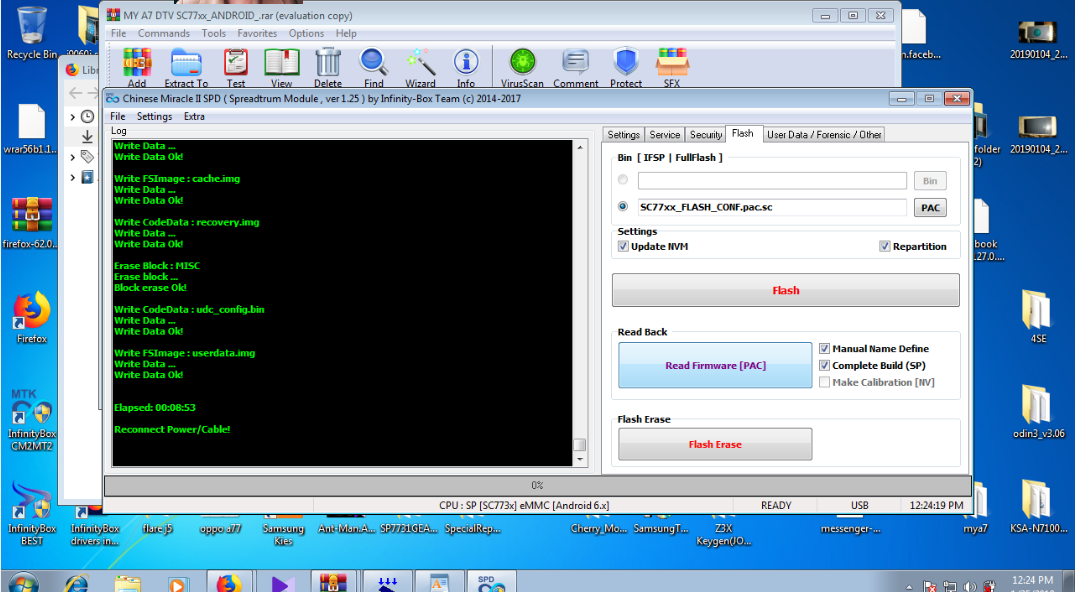Click Firefox icon in the taskbar
The height and width of the screenshot is (592, 1075).
(x=229, y=582)
